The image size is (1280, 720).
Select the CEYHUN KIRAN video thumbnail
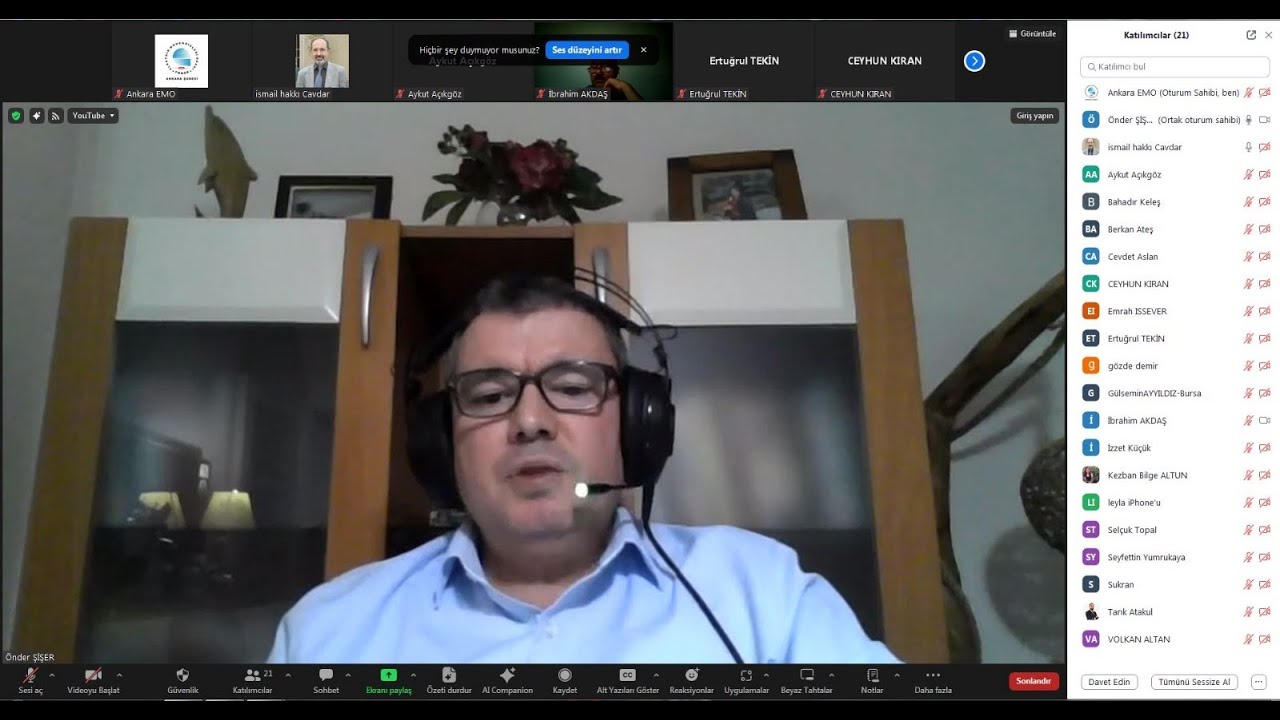pyautogui.click(x=885, y=61)
